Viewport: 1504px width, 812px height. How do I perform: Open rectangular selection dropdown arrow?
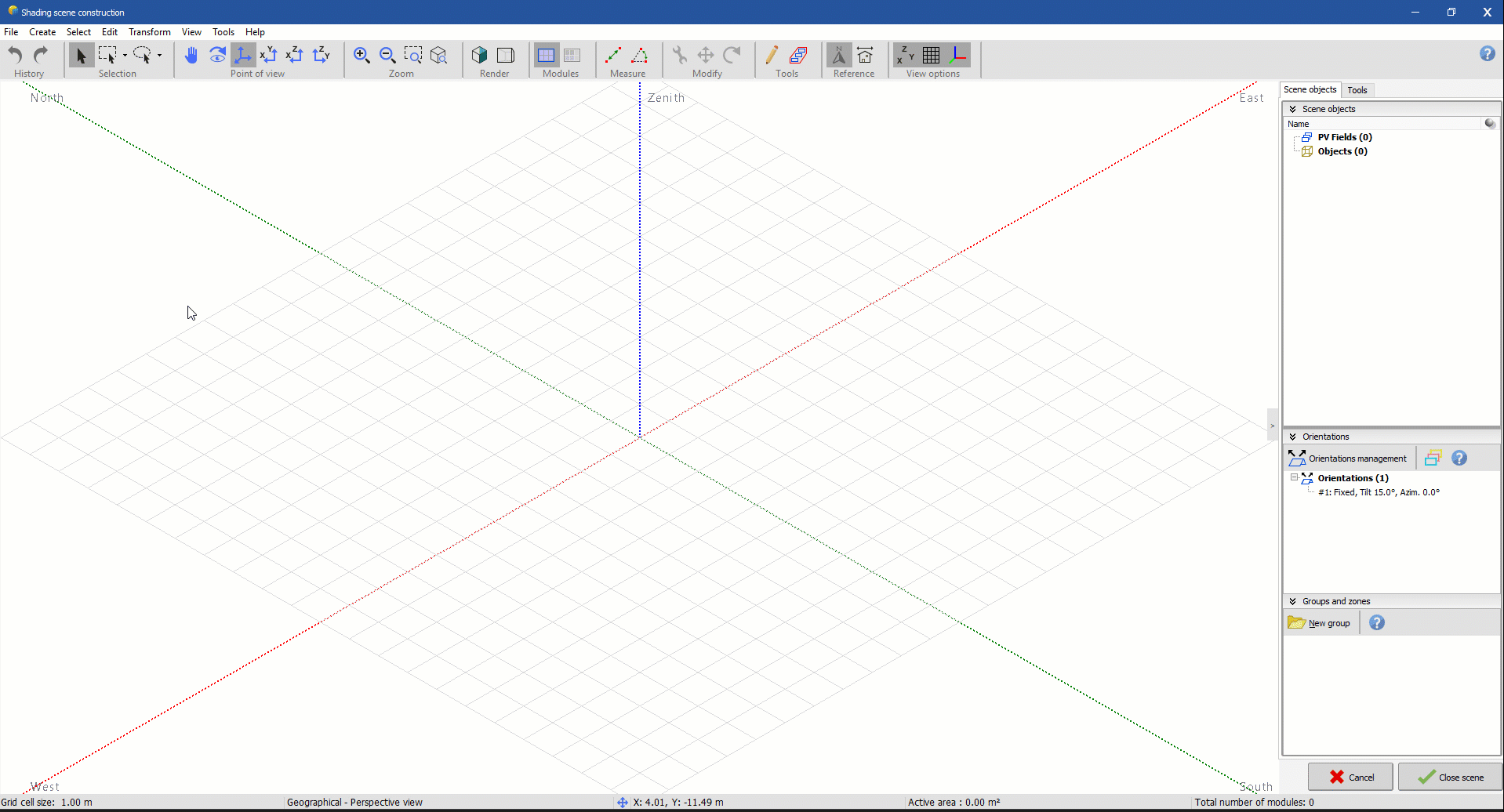125,55
